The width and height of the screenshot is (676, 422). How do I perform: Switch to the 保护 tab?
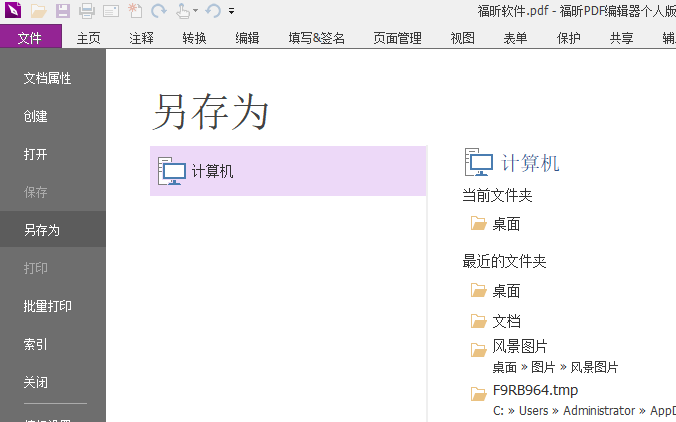(568, 38)
